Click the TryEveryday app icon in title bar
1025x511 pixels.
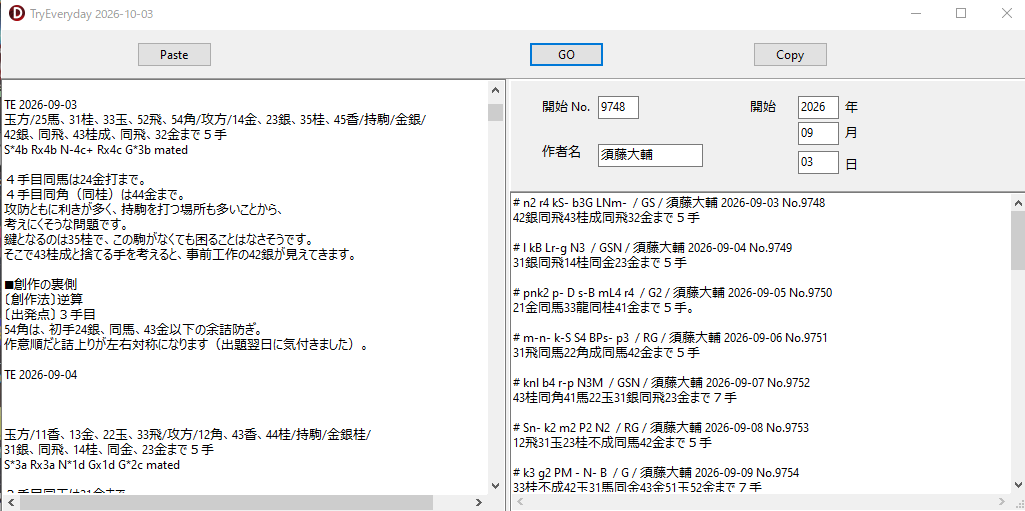[17, 13]
